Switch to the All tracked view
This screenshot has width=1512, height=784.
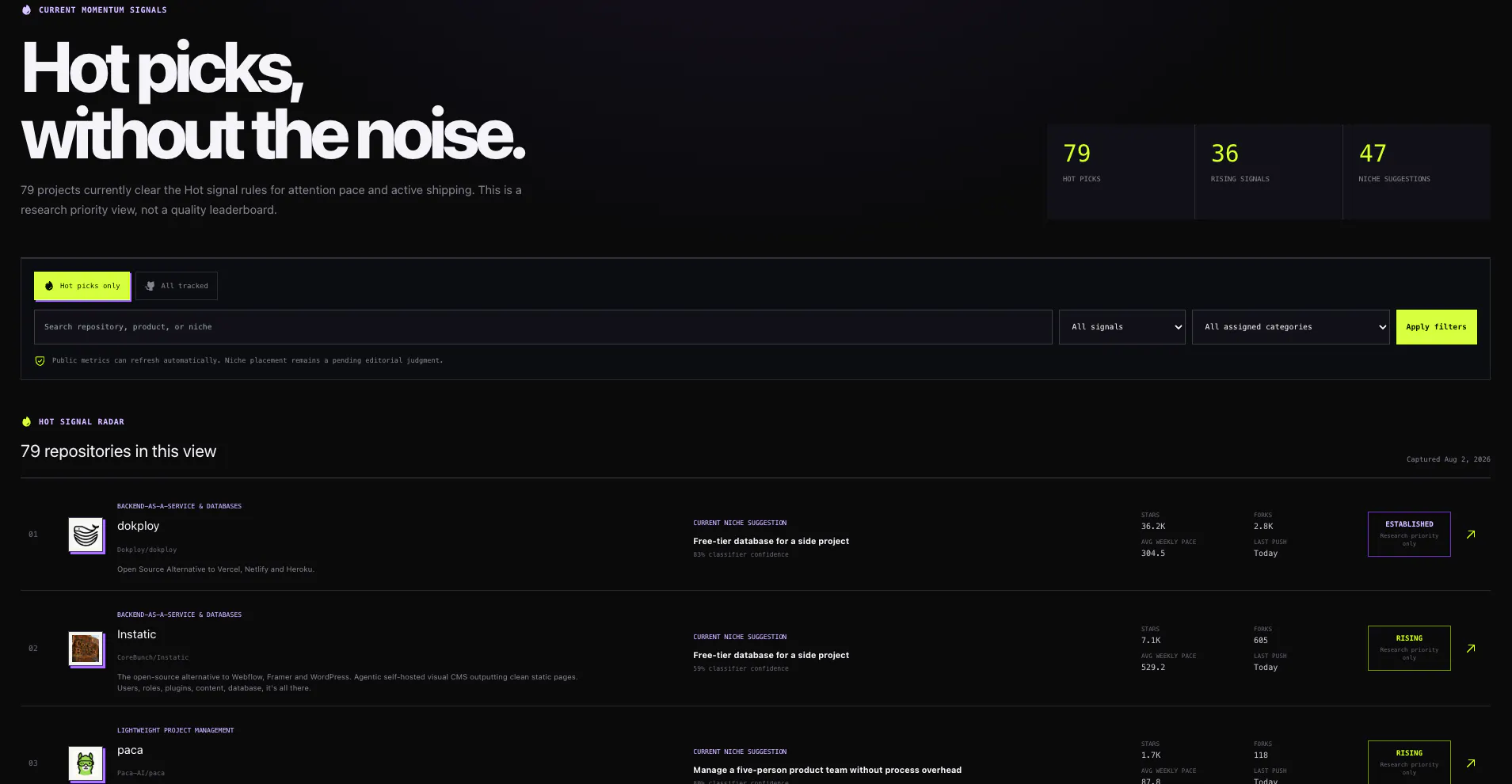click(177, 286)
